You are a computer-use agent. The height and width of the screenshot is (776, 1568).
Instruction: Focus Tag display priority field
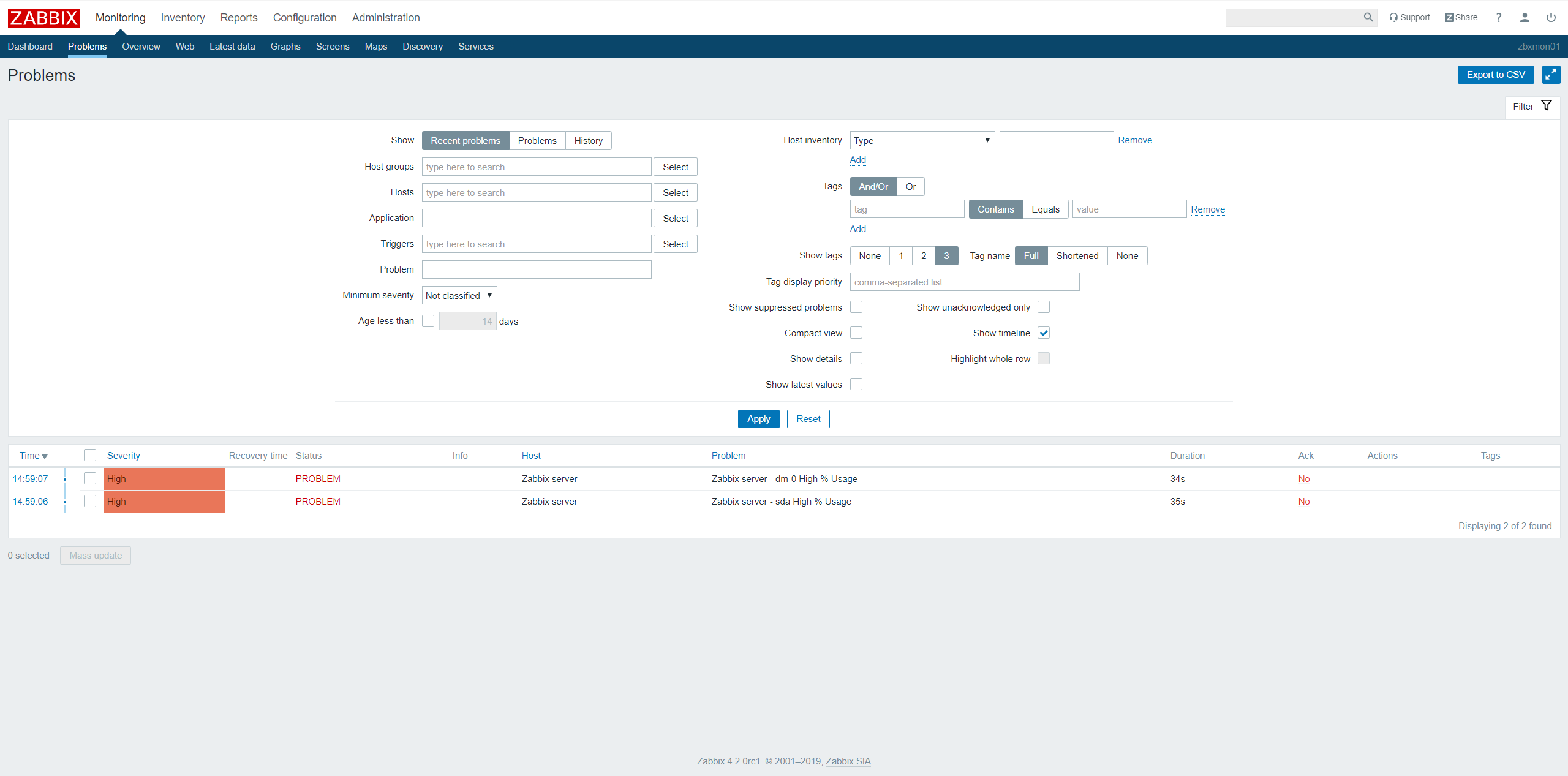pyautogui.click(x=965, y=282)
